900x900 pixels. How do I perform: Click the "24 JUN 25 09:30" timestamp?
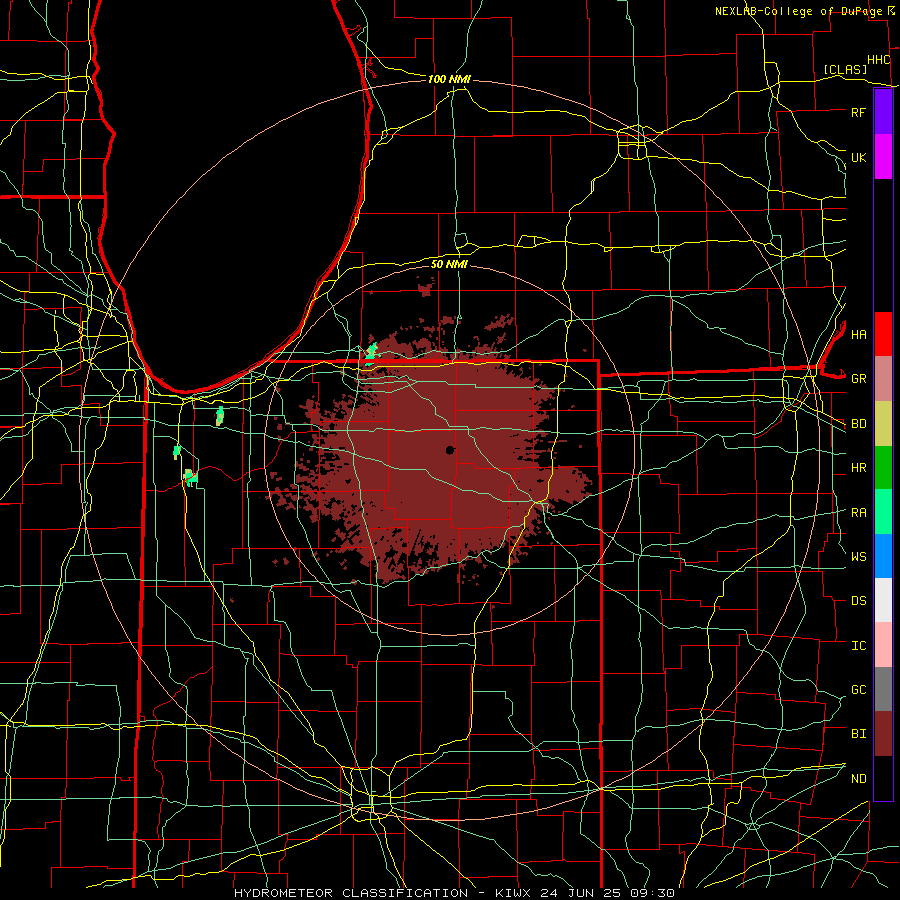(608, 893)
